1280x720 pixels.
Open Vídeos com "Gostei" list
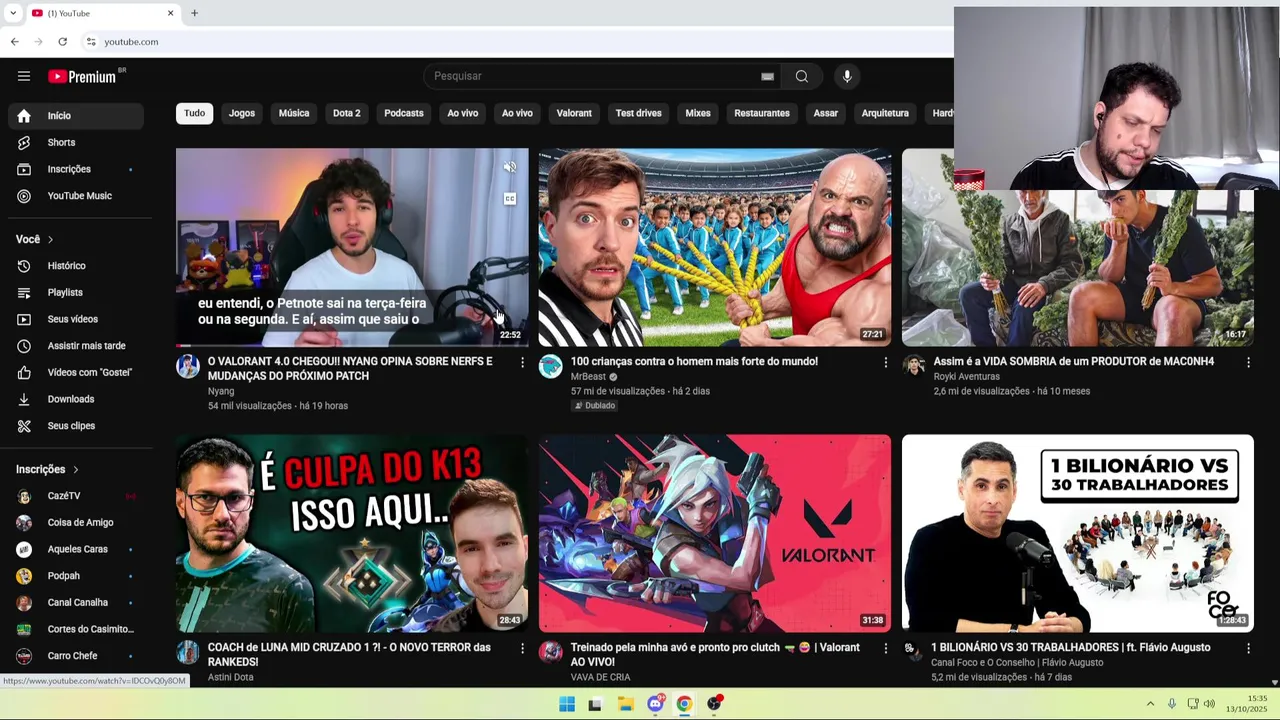tap(76, 372)
